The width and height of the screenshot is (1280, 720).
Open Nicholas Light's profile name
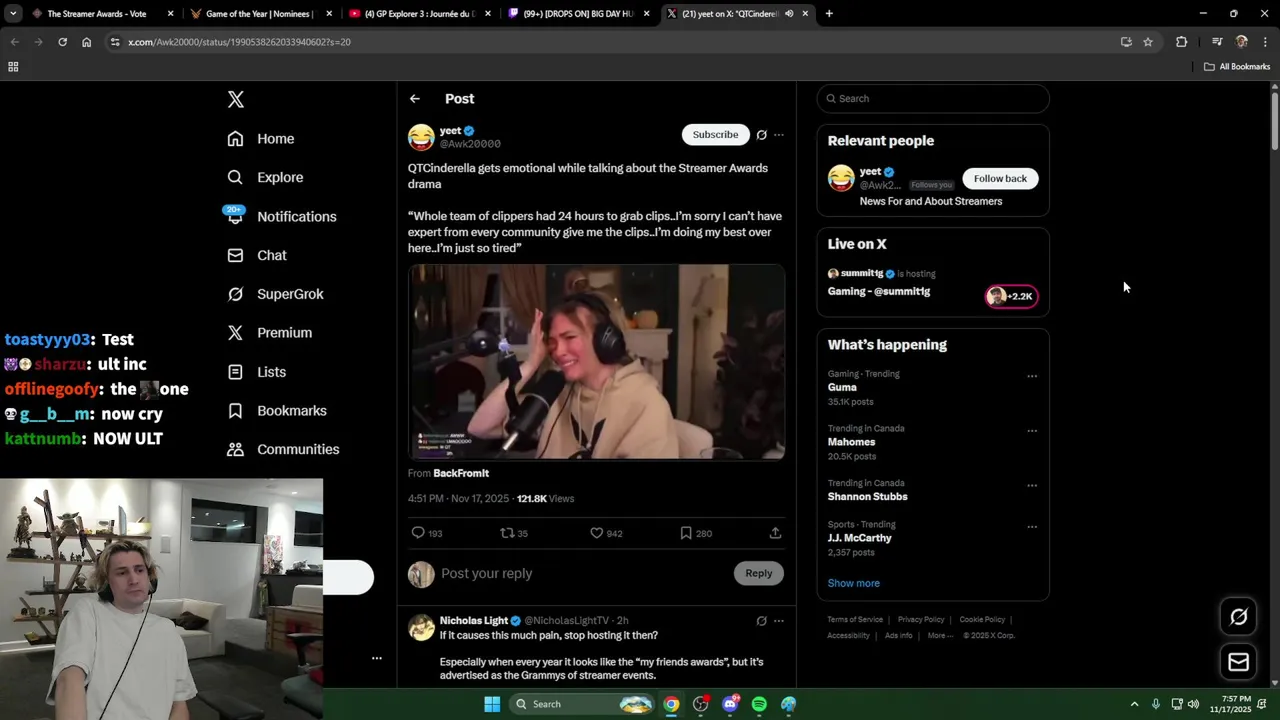click(474, 621)
